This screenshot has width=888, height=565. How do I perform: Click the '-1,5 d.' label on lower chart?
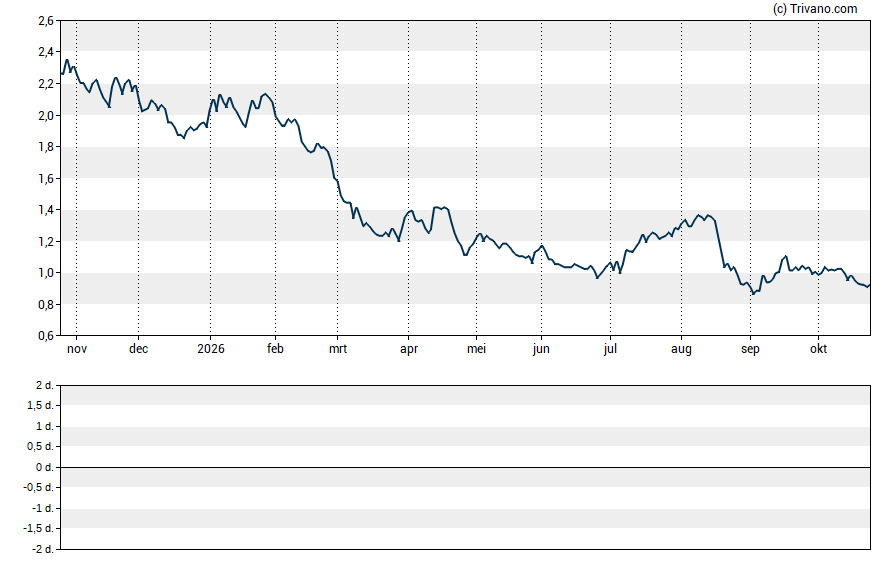39,528
